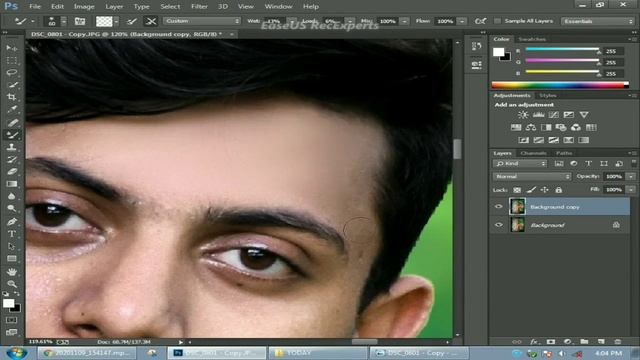Select the Crop tool
Image resolution: width=640 pixels, height=360 pixels.
point(11,97)
